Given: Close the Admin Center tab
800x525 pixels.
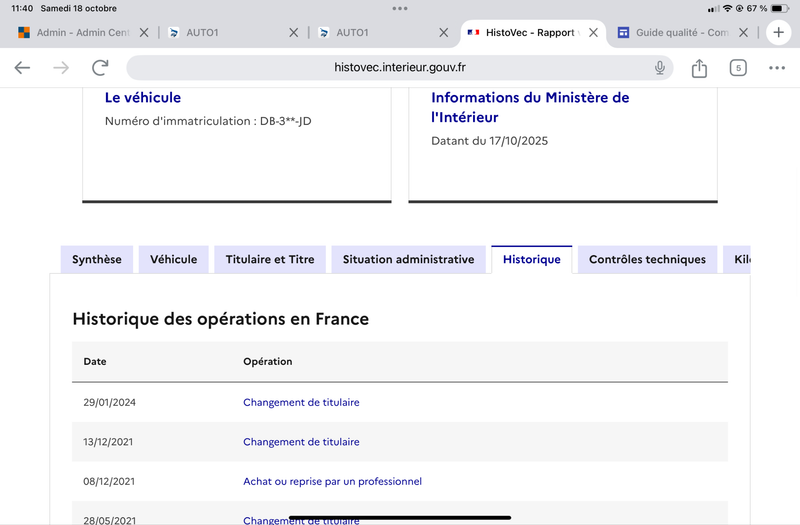Looking at the screenshot, I should (x=144, y=33).
